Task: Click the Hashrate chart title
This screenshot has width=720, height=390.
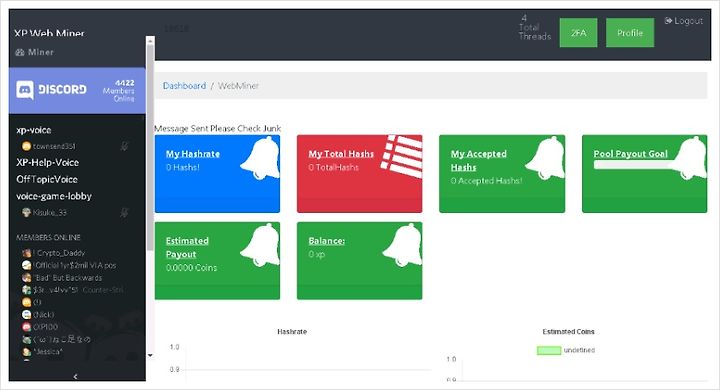Action: (292, 331)
